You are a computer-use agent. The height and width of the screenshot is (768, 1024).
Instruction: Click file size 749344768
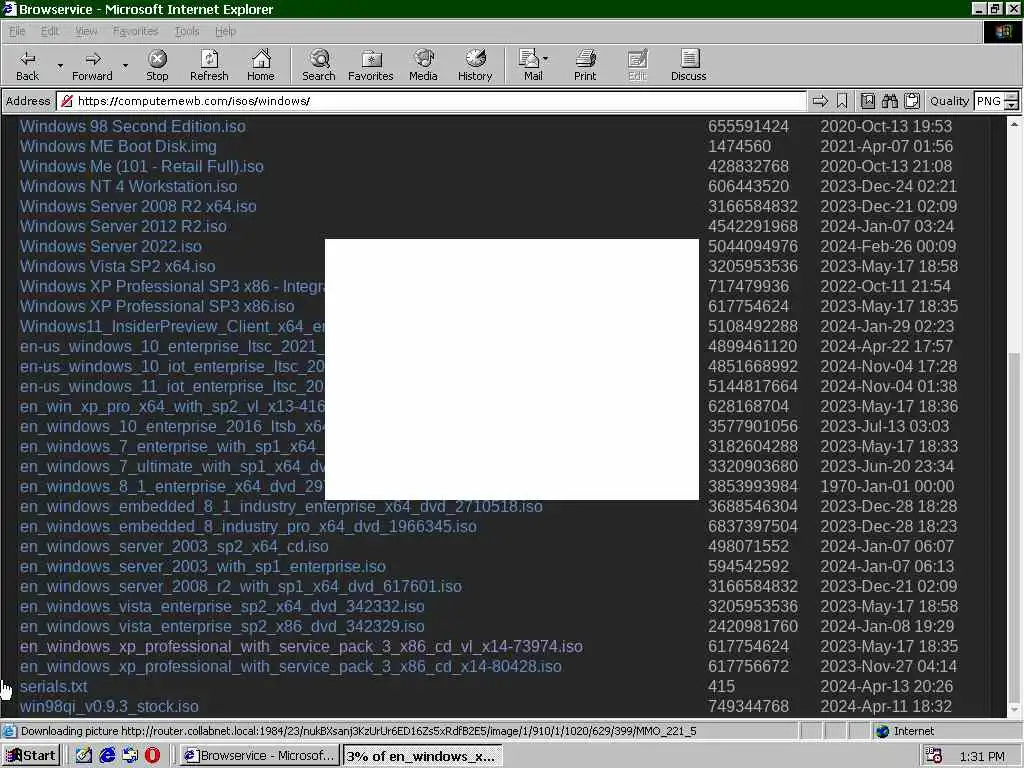tap(748, 707)
